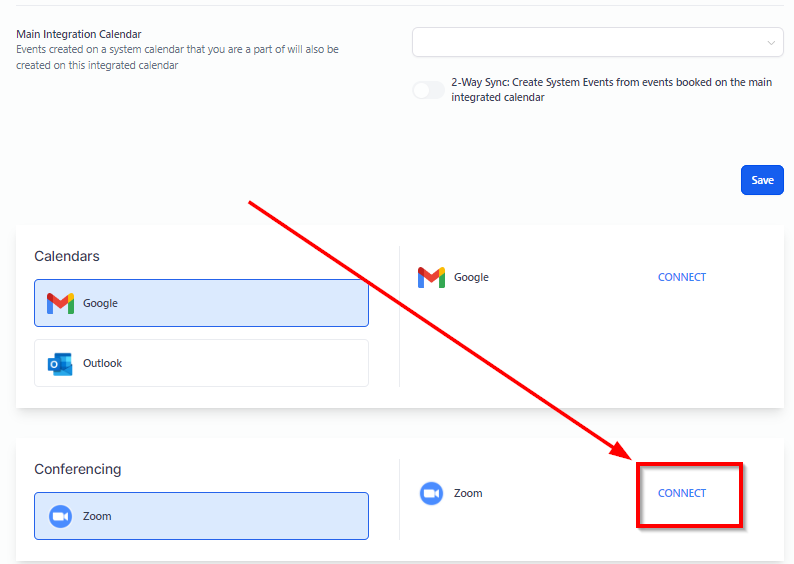Enable the 2-Way Sync toggle switch
794x564 pixels.
(428, 90)
